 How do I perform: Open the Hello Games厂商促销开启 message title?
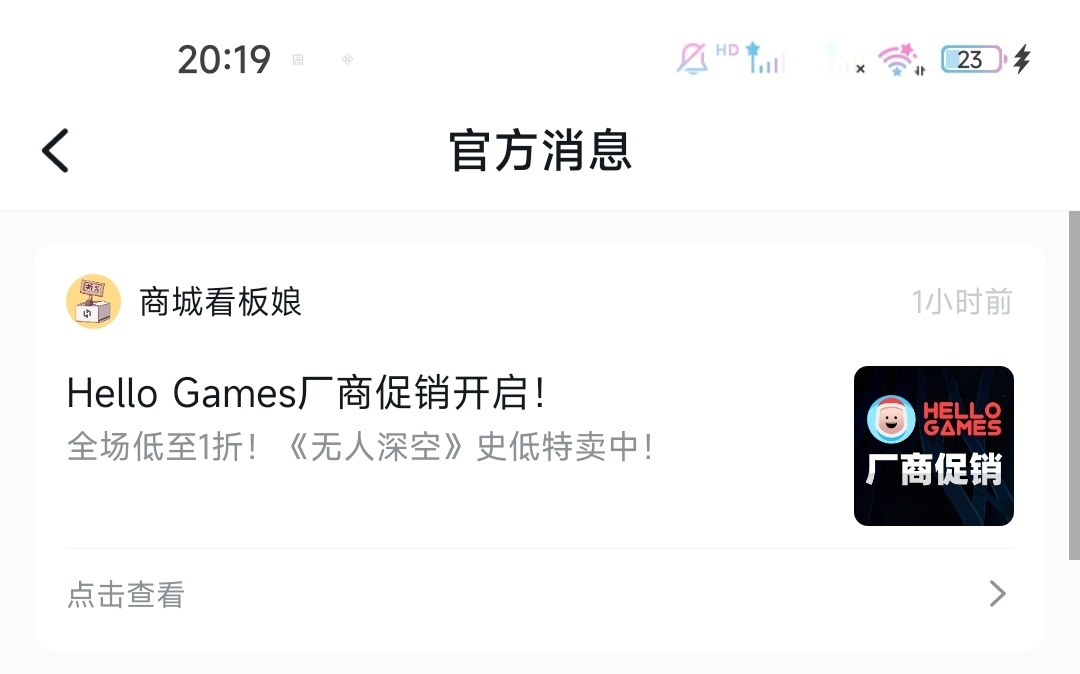(x=306, y=393)
